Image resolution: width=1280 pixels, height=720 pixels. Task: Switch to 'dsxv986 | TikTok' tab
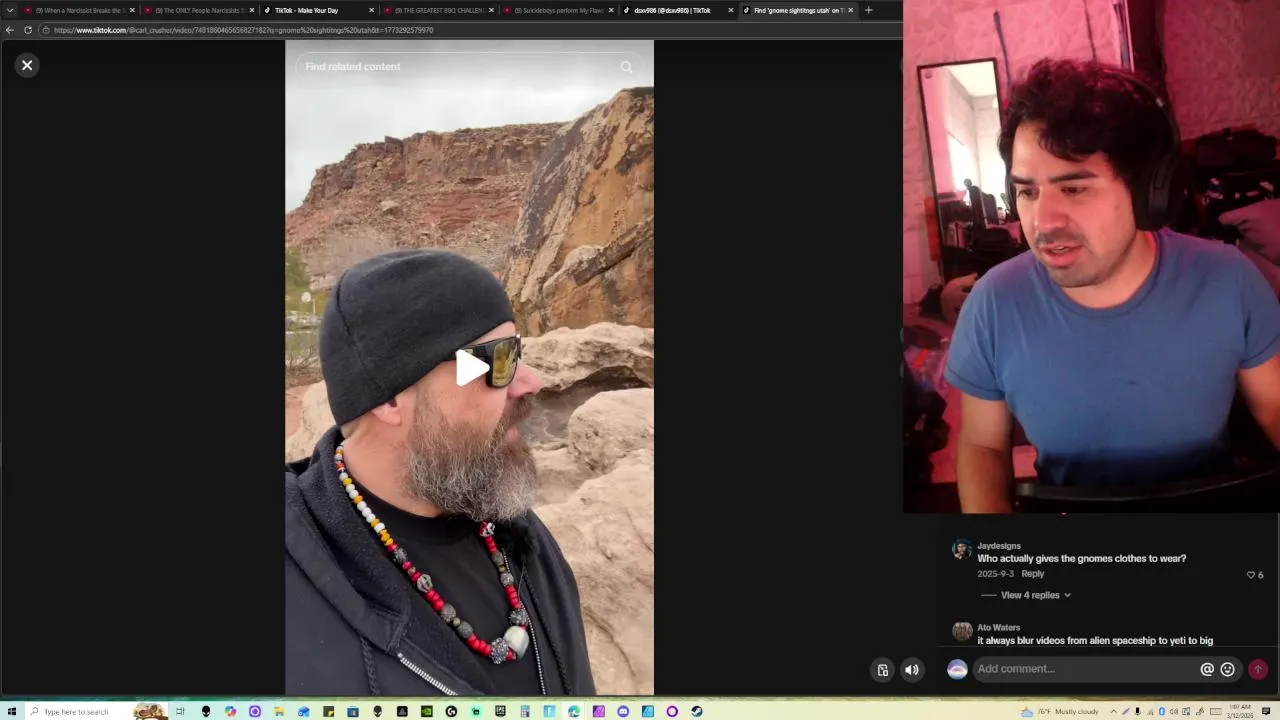677,10
